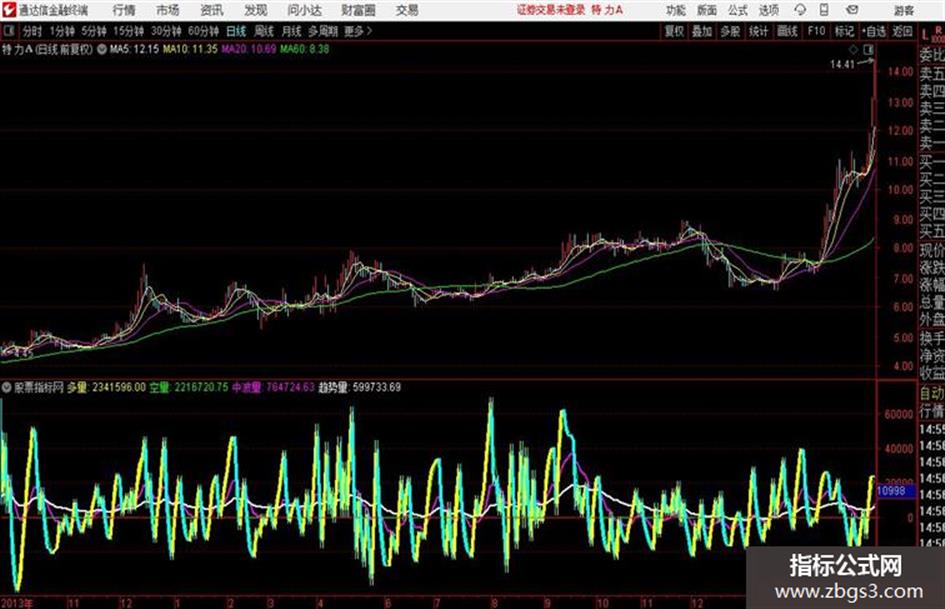Screen dimensions: 945x609
Task: Expand the MA indicator dropdown beside 特力A
Action: pos(101,49)
